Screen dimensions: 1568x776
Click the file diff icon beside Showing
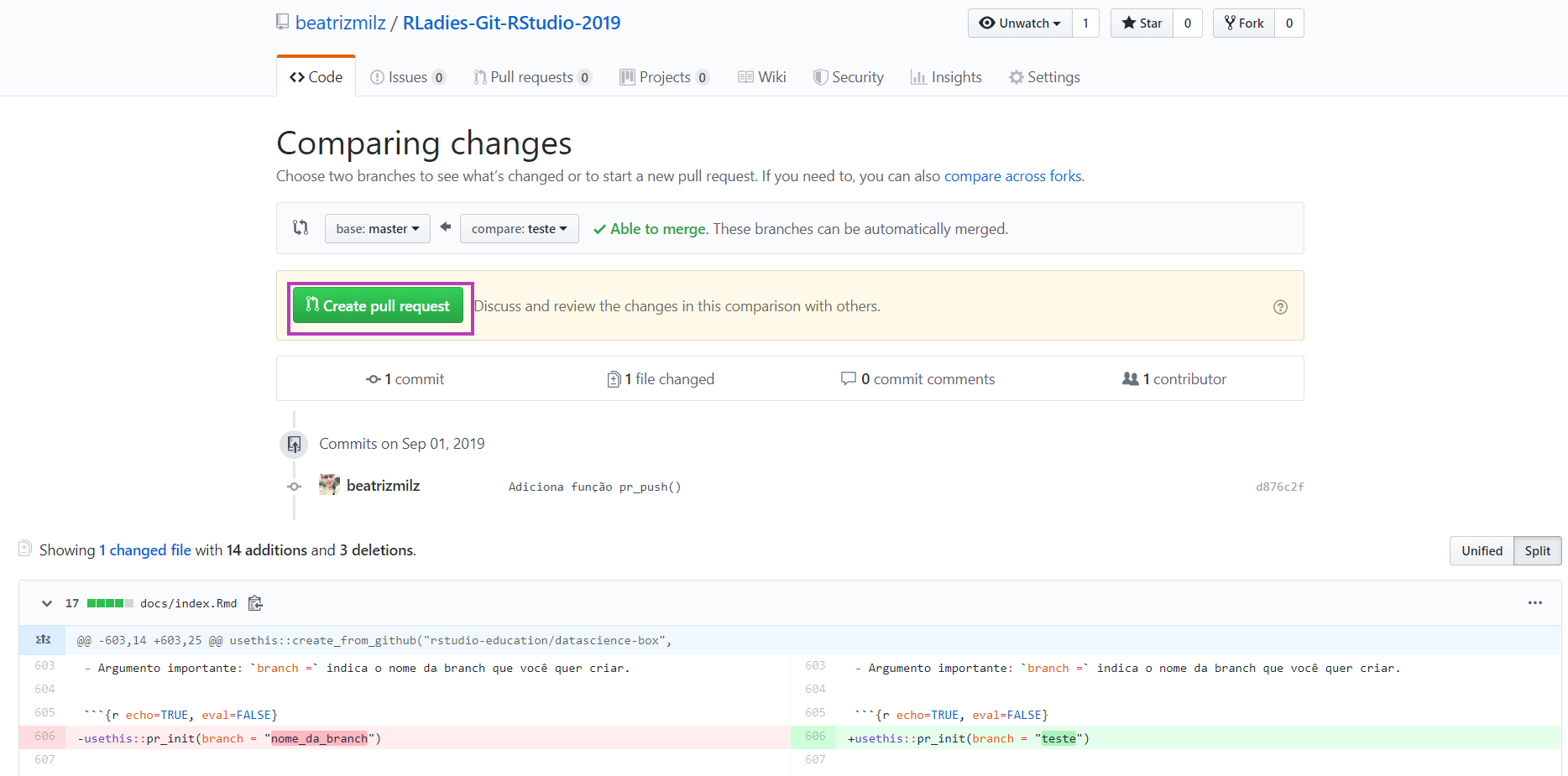25,549
